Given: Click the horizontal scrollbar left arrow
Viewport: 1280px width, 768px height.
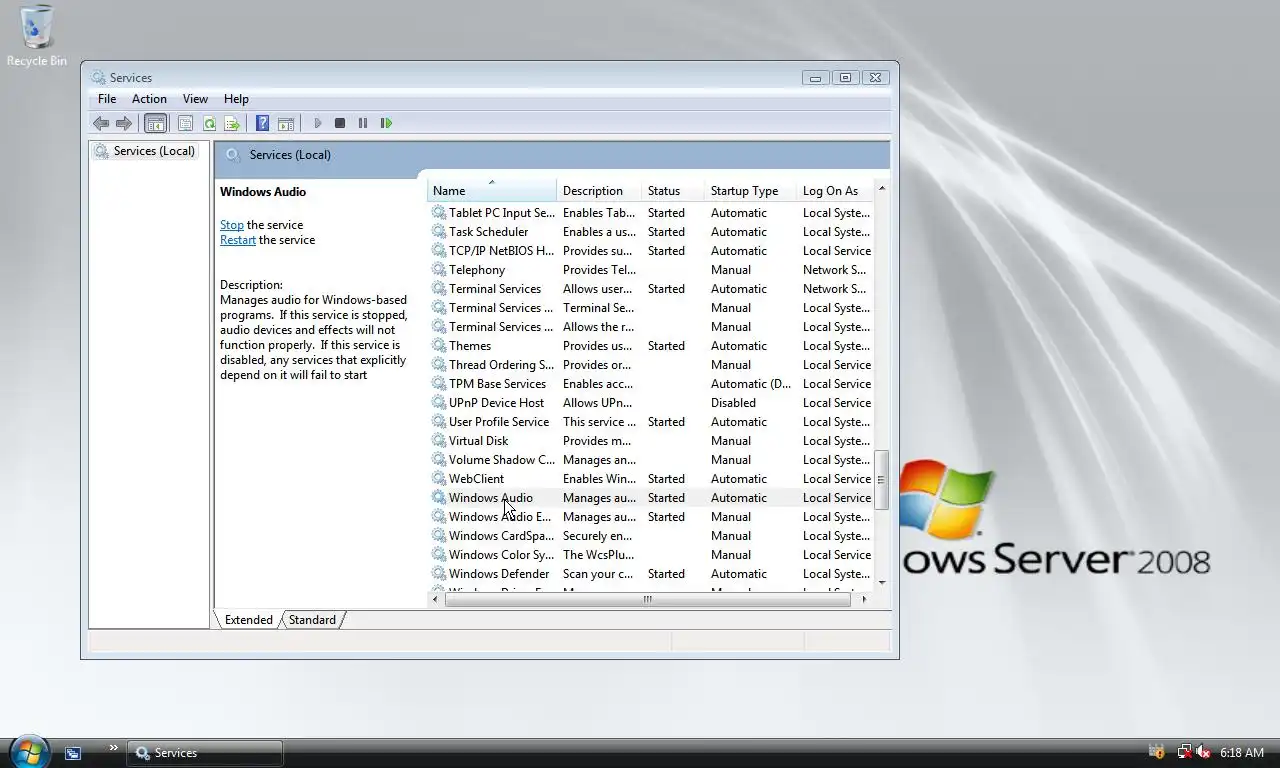Looking at the screenshot, I should click(436, 599).
